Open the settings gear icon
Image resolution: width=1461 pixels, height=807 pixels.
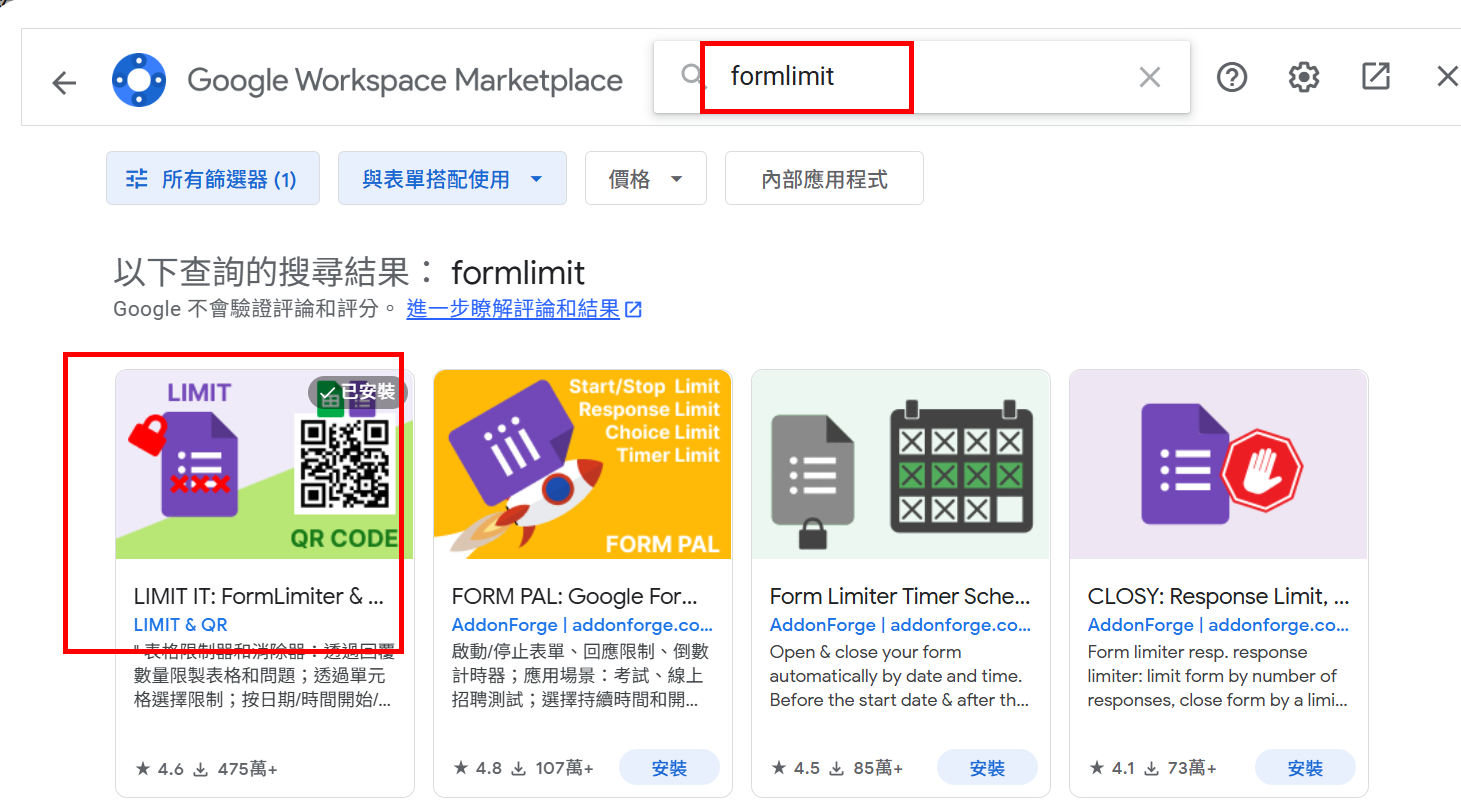[x=1303, y=77]
